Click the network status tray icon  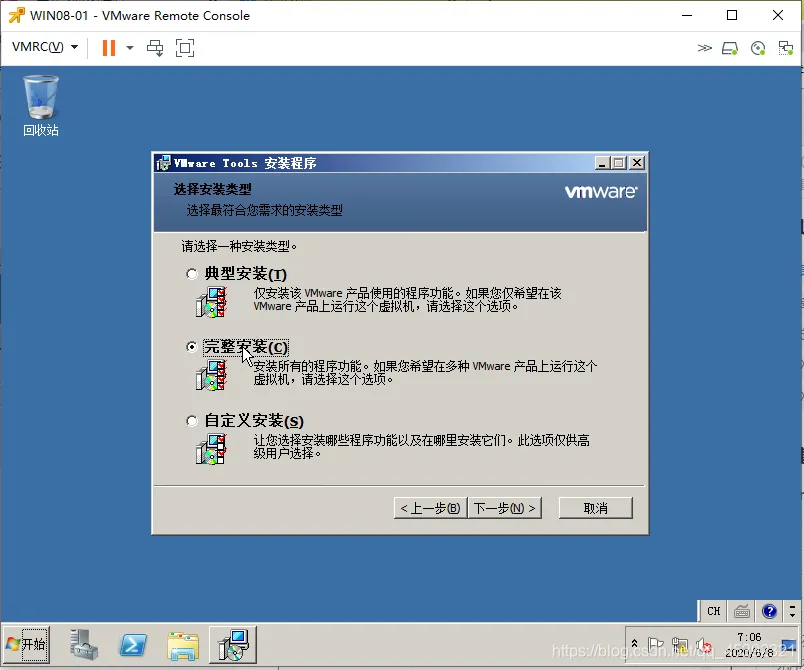click(x=679, y=644)
